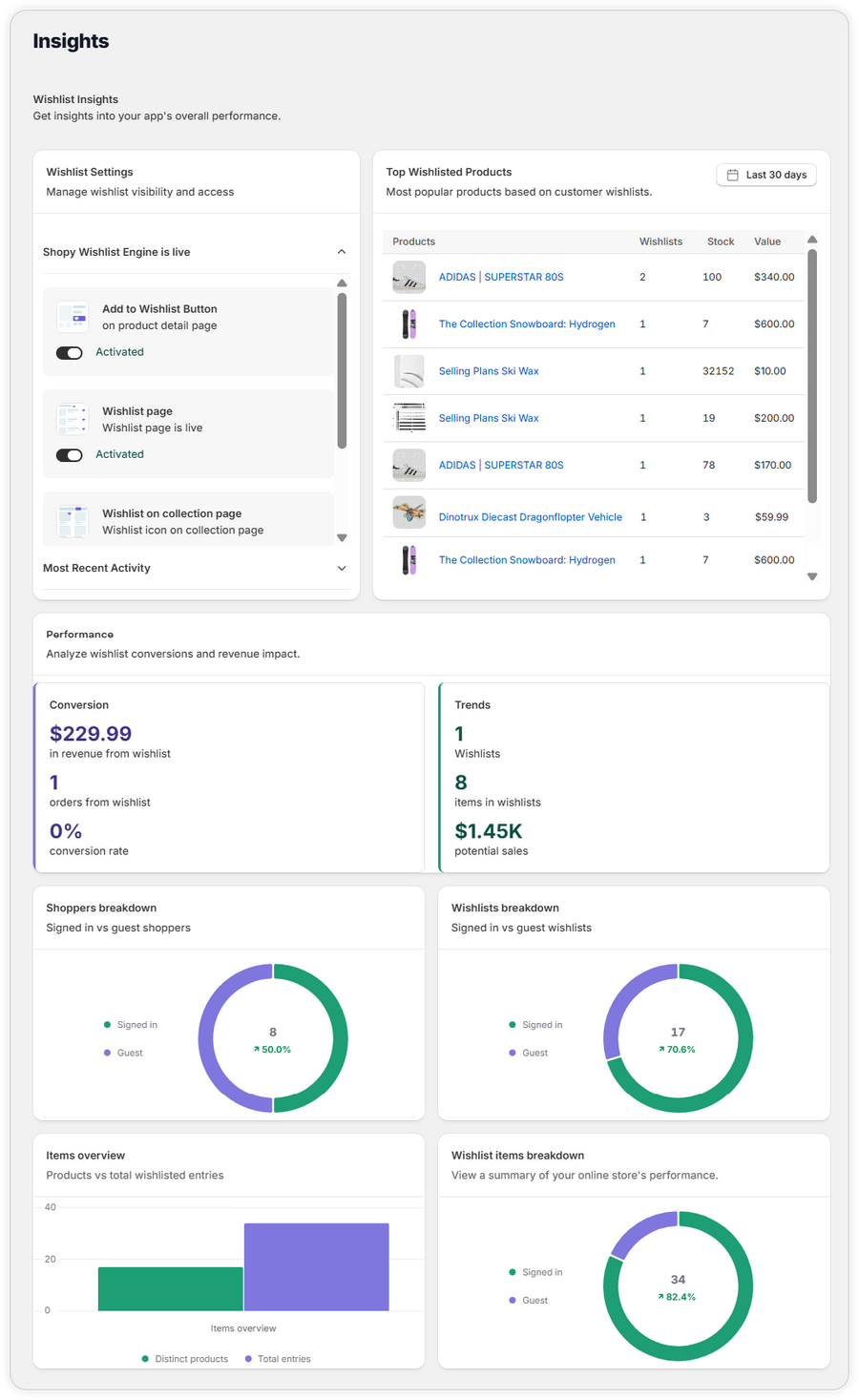
Task: Toggle off the Wishlist page switch
Action: pyautogui.click(x=70, y=454)
